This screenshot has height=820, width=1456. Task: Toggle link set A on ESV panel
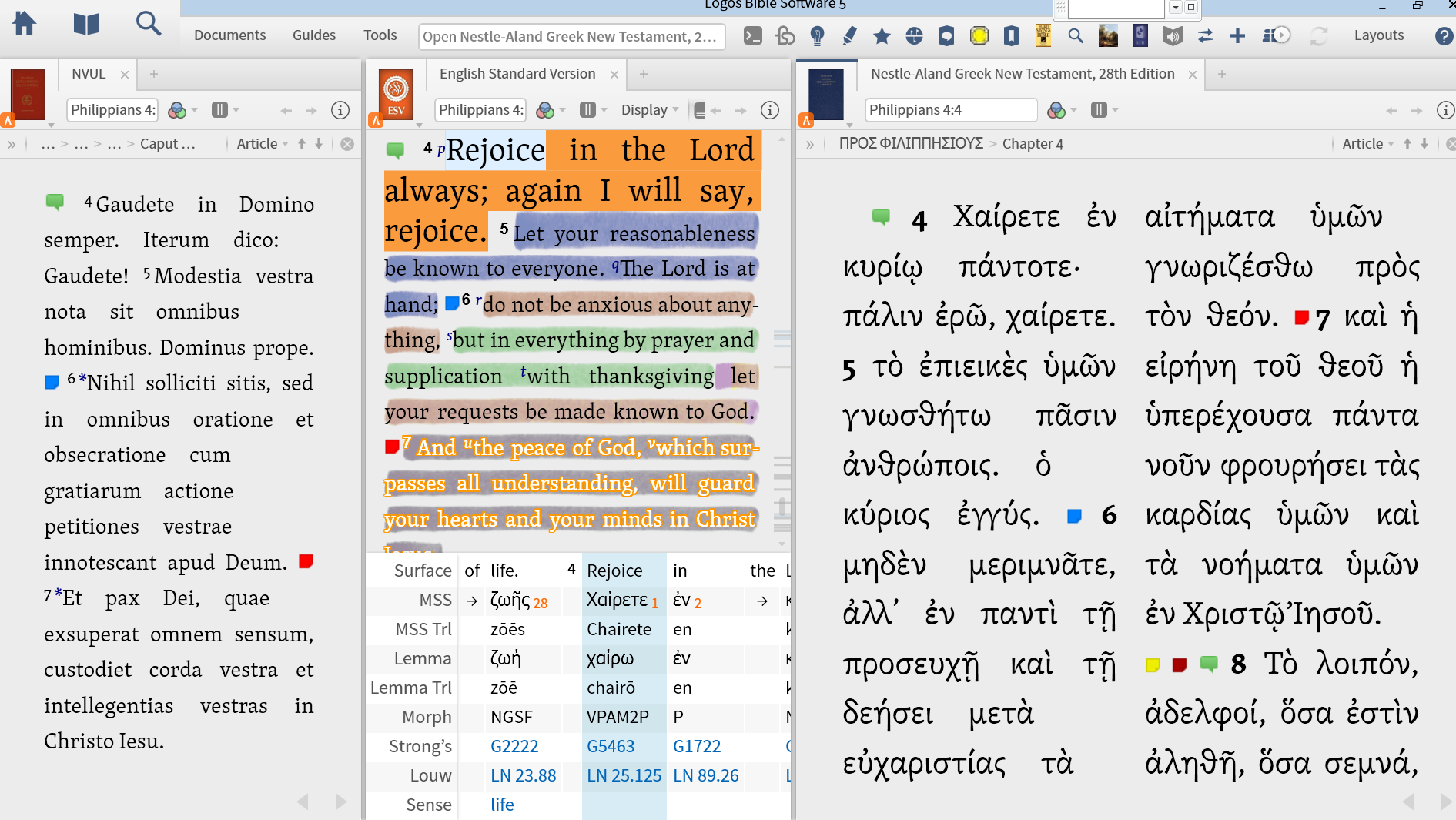(376, 120)
